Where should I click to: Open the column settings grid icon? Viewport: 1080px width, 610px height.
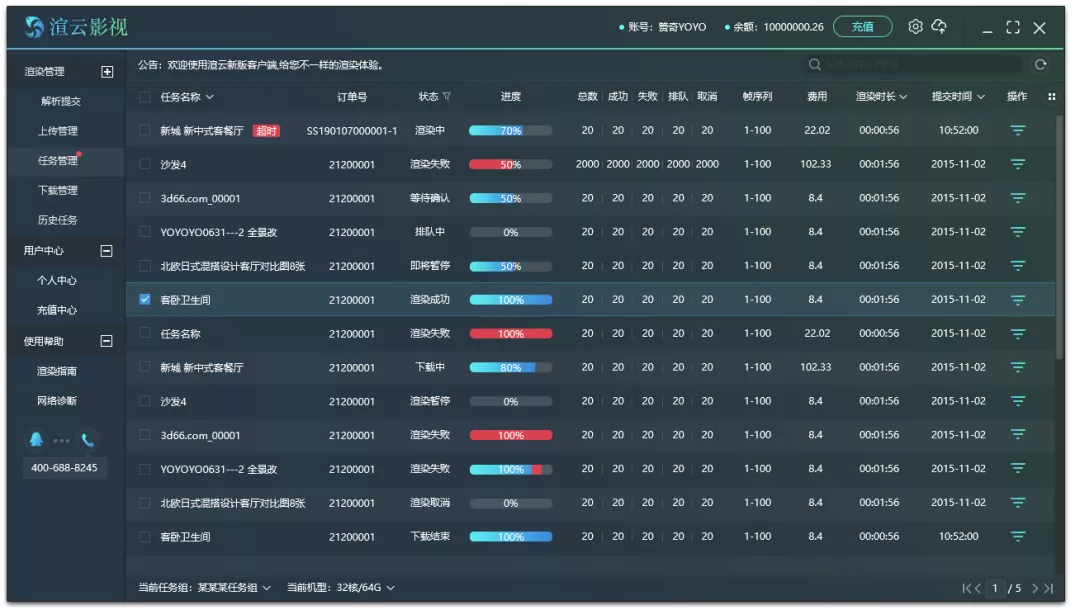click(x=1051, y=97)
